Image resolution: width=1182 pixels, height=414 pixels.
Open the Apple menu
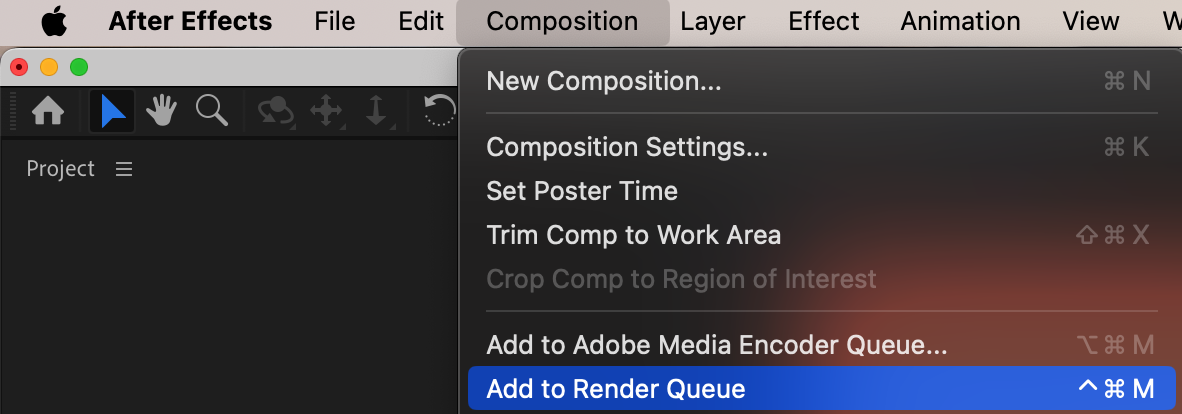[x=52, y=21]
